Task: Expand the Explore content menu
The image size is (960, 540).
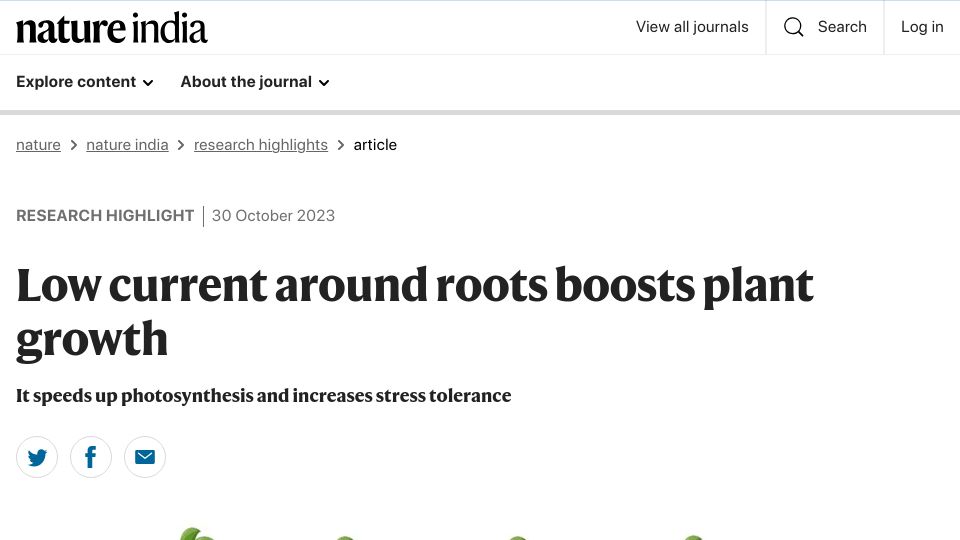Action: pos(84,82)
